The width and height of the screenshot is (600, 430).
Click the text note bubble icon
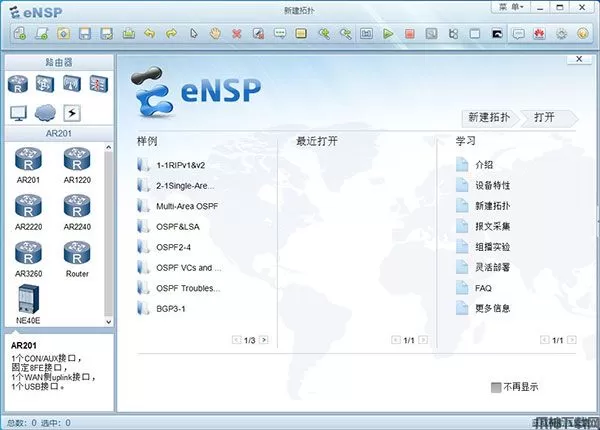(280, 34)
